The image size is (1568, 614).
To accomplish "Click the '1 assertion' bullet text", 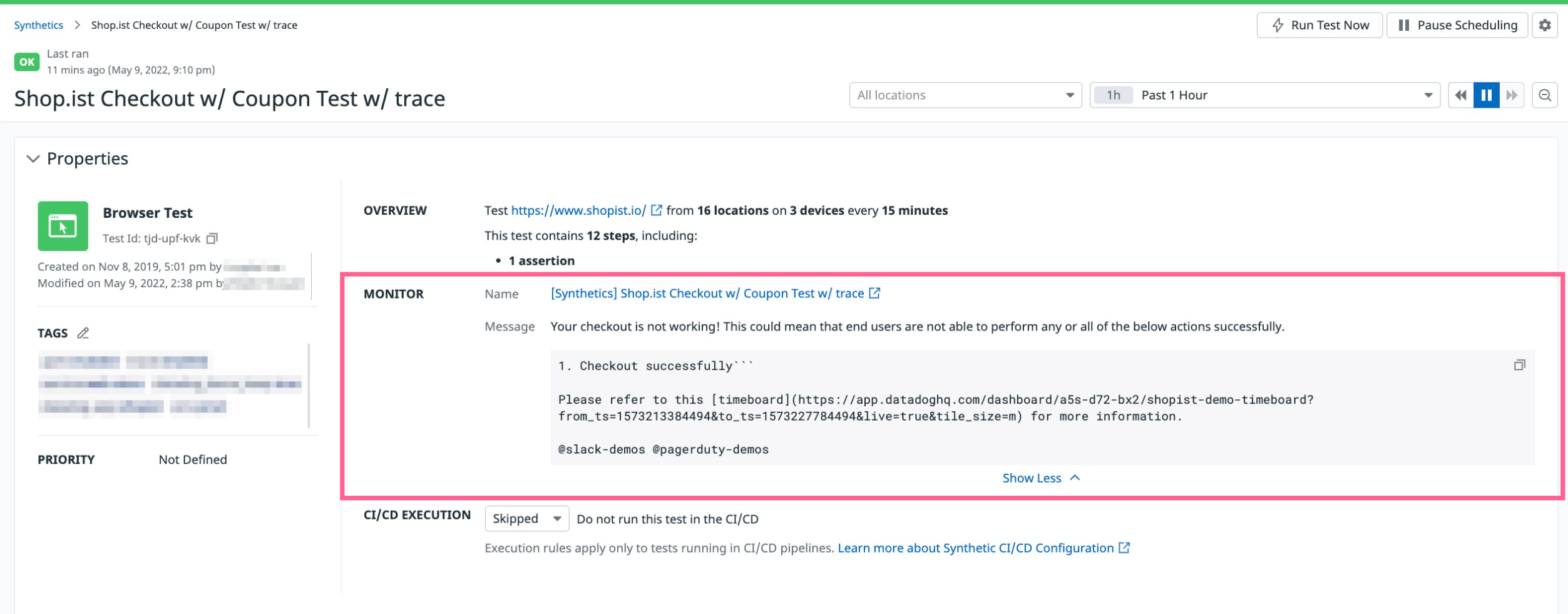I will point(541,261).
